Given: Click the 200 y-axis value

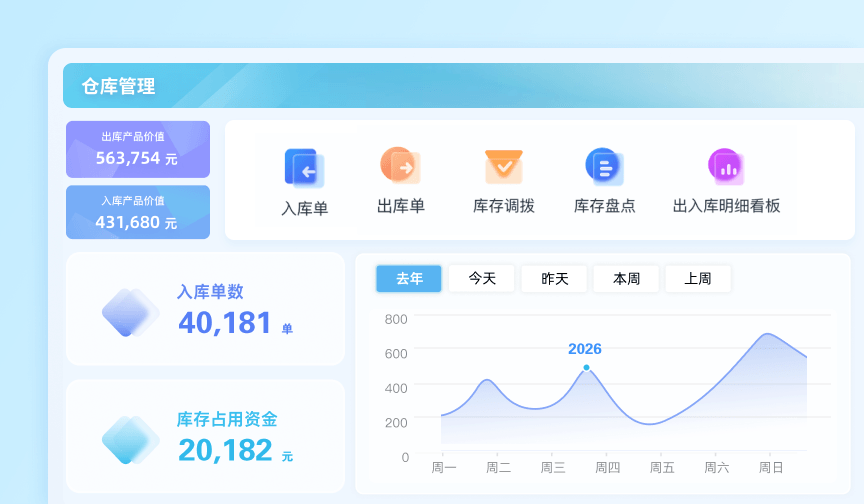Looking at the screenshot, I should 396,423.
